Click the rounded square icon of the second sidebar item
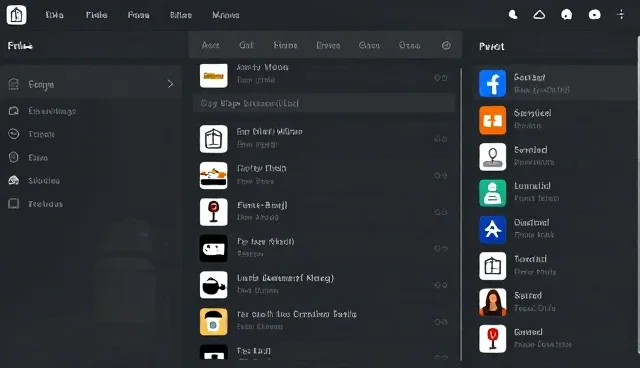 (14, 111)
